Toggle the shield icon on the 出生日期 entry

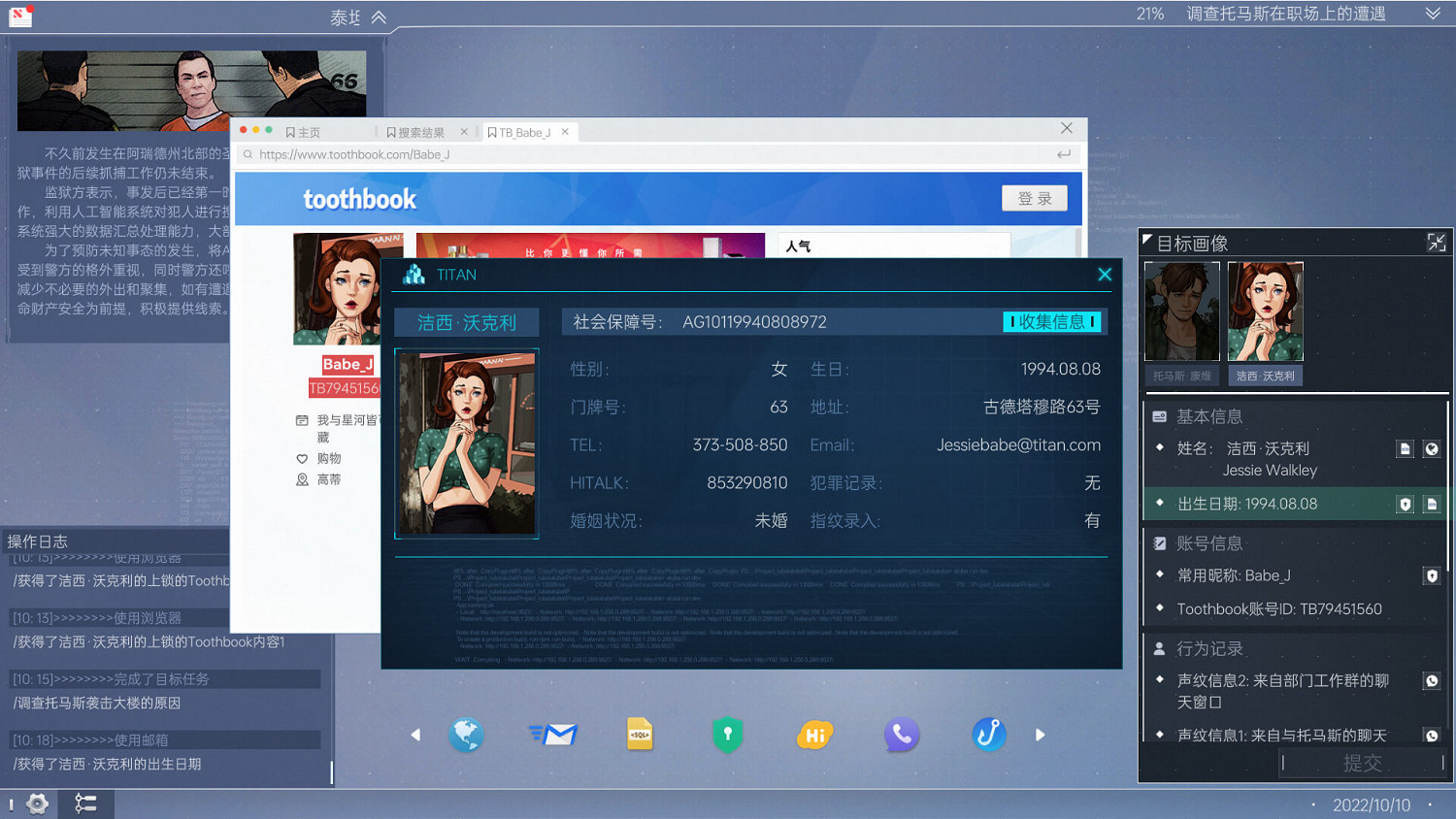click(1406, 504)
